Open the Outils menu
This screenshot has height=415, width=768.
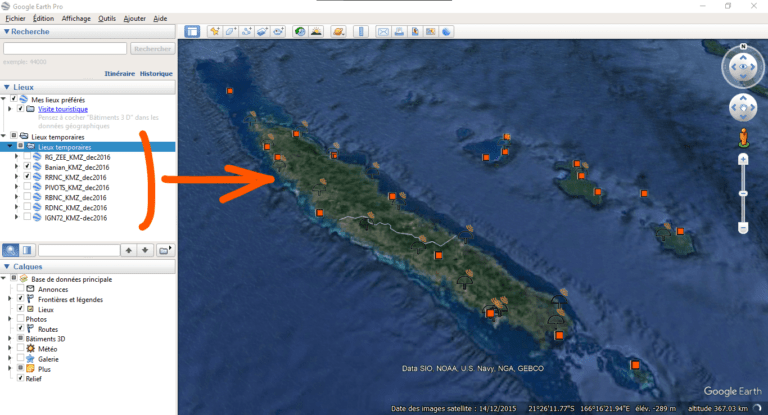point(107,19)
